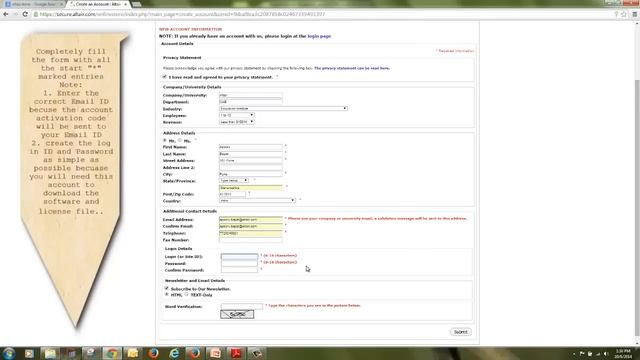Open the Employees dropdown
The width and height of the screenshot is (640, 360).
[x=237, y=115]
